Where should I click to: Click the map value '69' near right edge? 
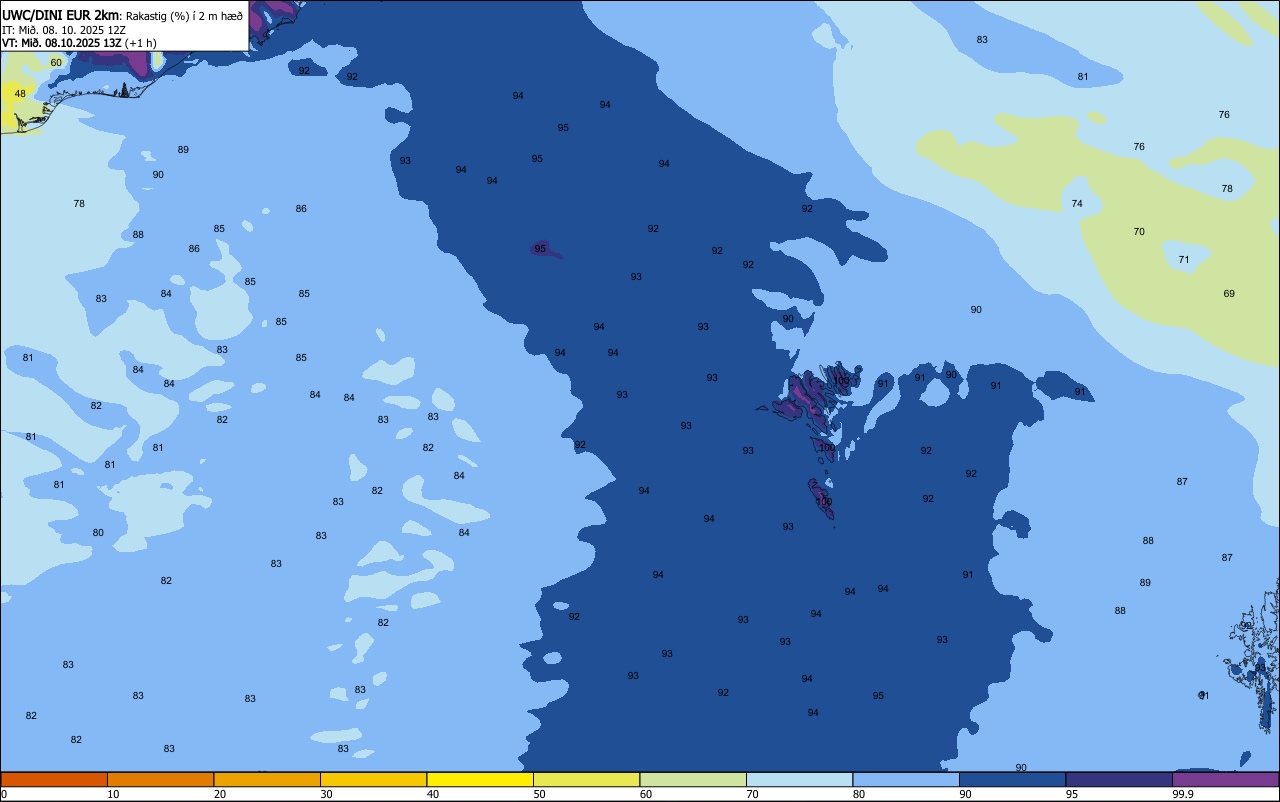click(1229, 293)
